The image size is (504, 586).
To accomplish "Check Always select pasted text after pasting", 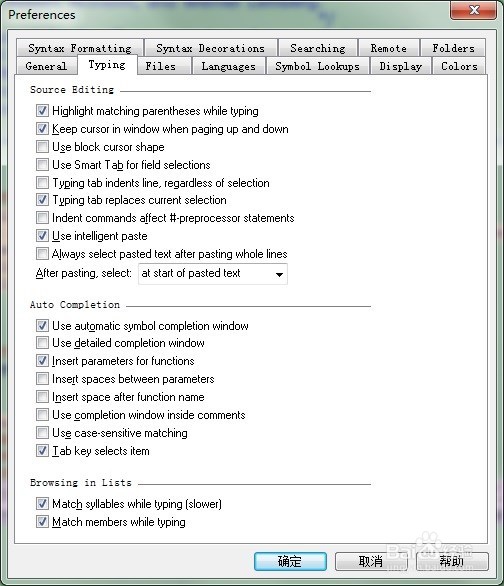I will tap(42, 253).
